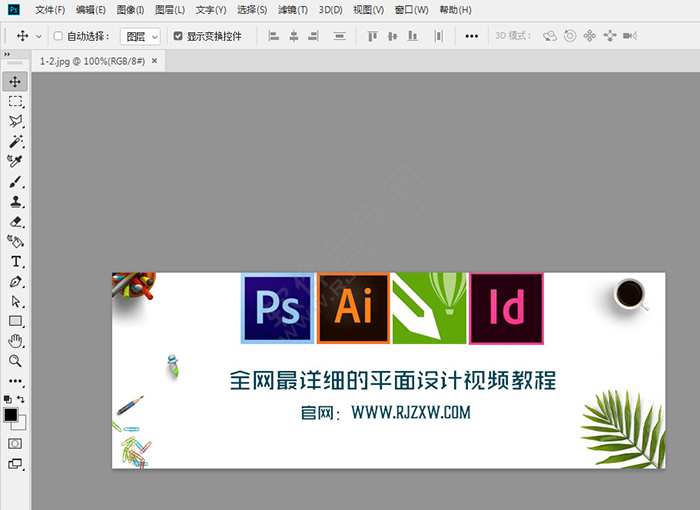This screenshot has height=510, width=700.
Task: Distribute layers horizontally
Action: click(439, 36)
